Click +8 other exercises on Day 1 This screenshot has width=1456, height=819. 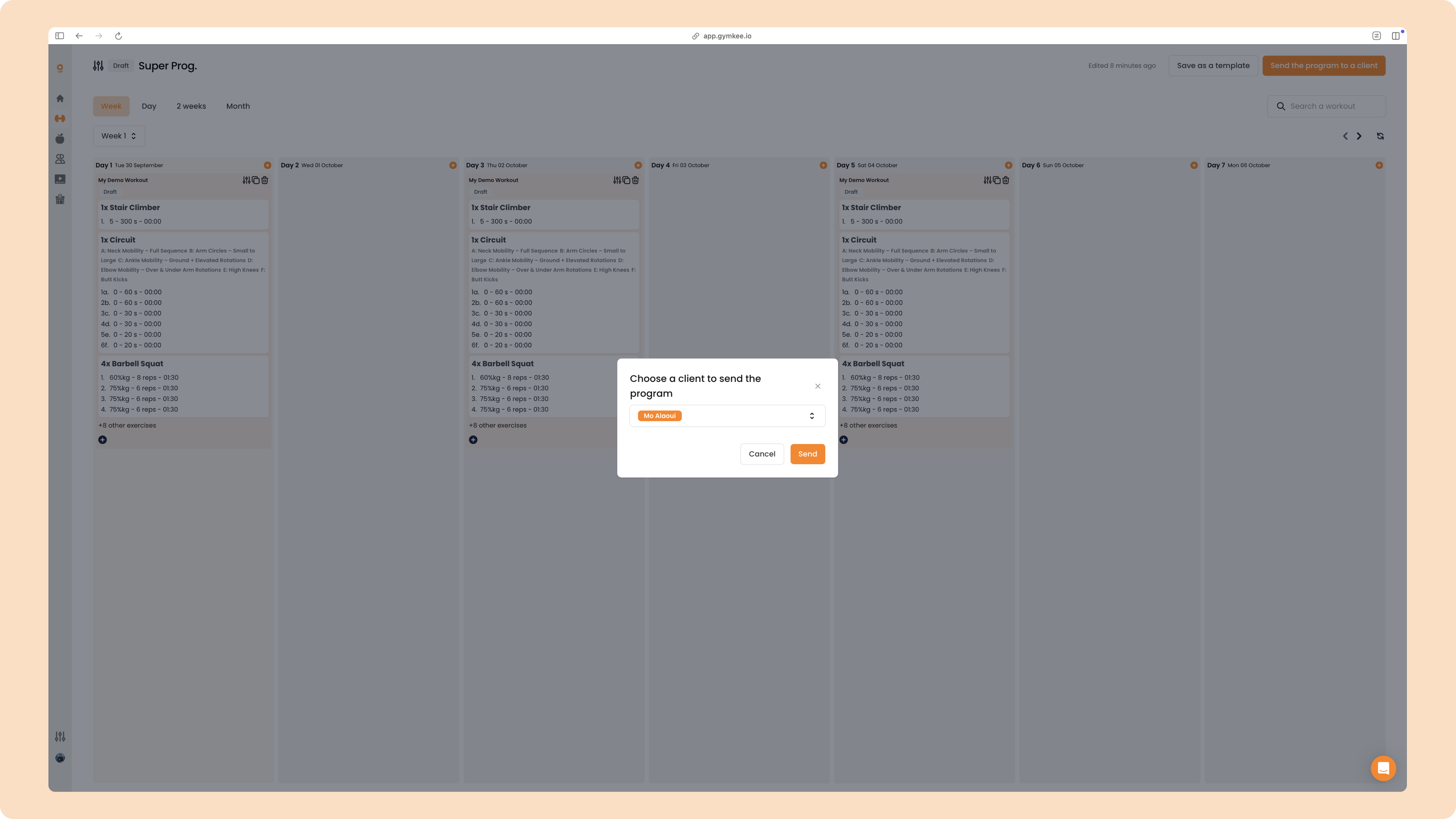(x=127, y=425)
